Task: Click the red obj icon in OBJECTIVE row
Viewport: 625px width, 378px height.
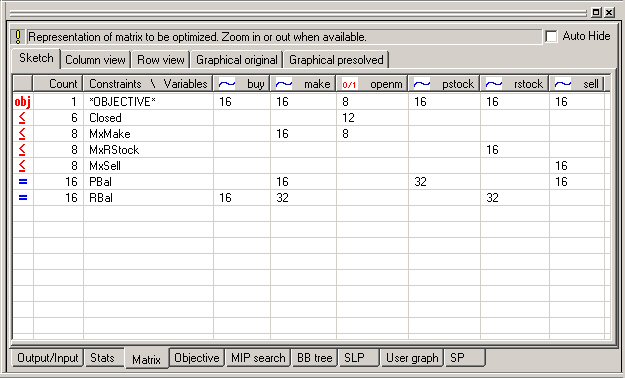Action: click(23, 102)
